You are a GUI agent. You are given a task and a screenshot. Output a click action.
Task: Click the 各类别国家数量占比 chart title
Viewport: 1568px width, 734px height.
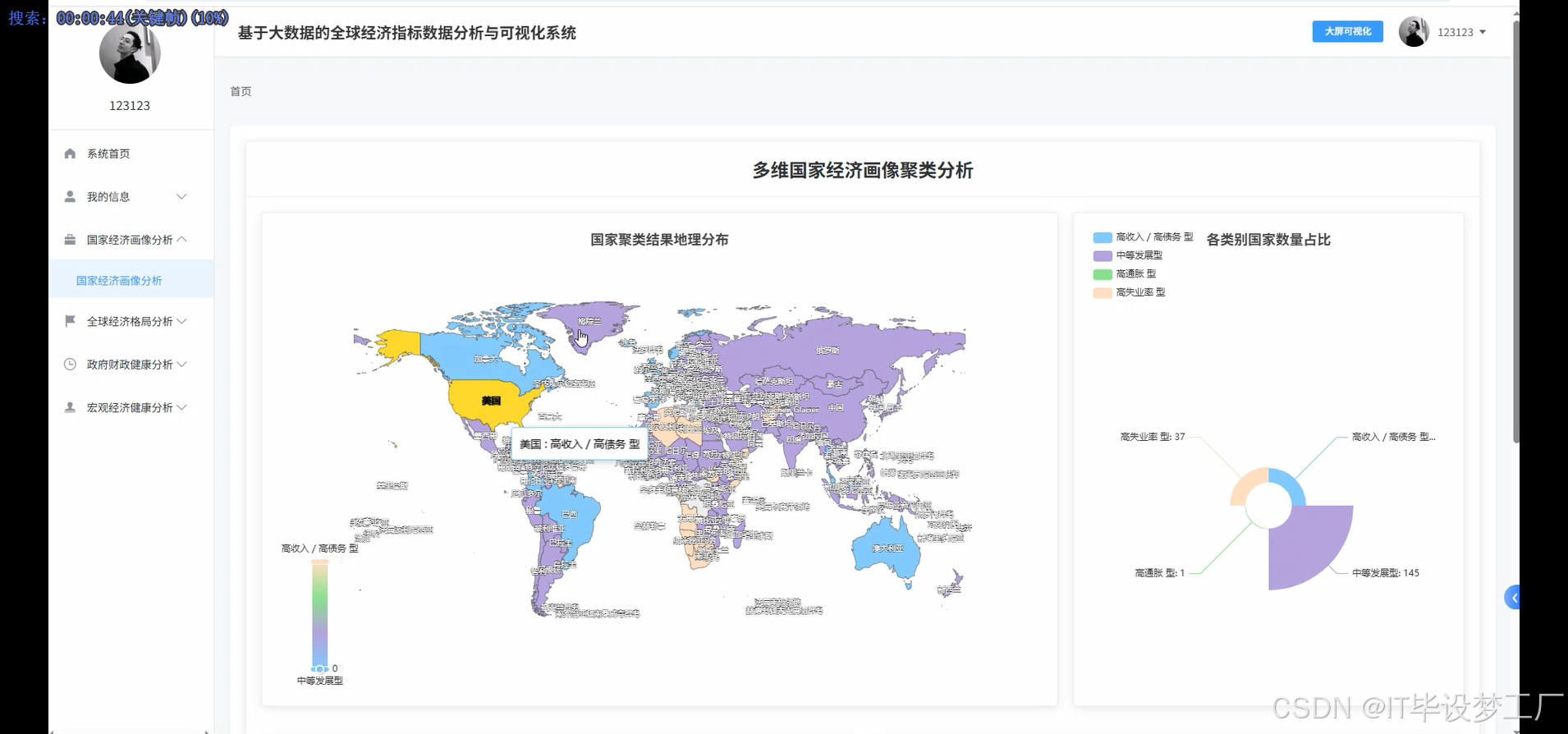pyautogui.click(x=1268, y=240)
